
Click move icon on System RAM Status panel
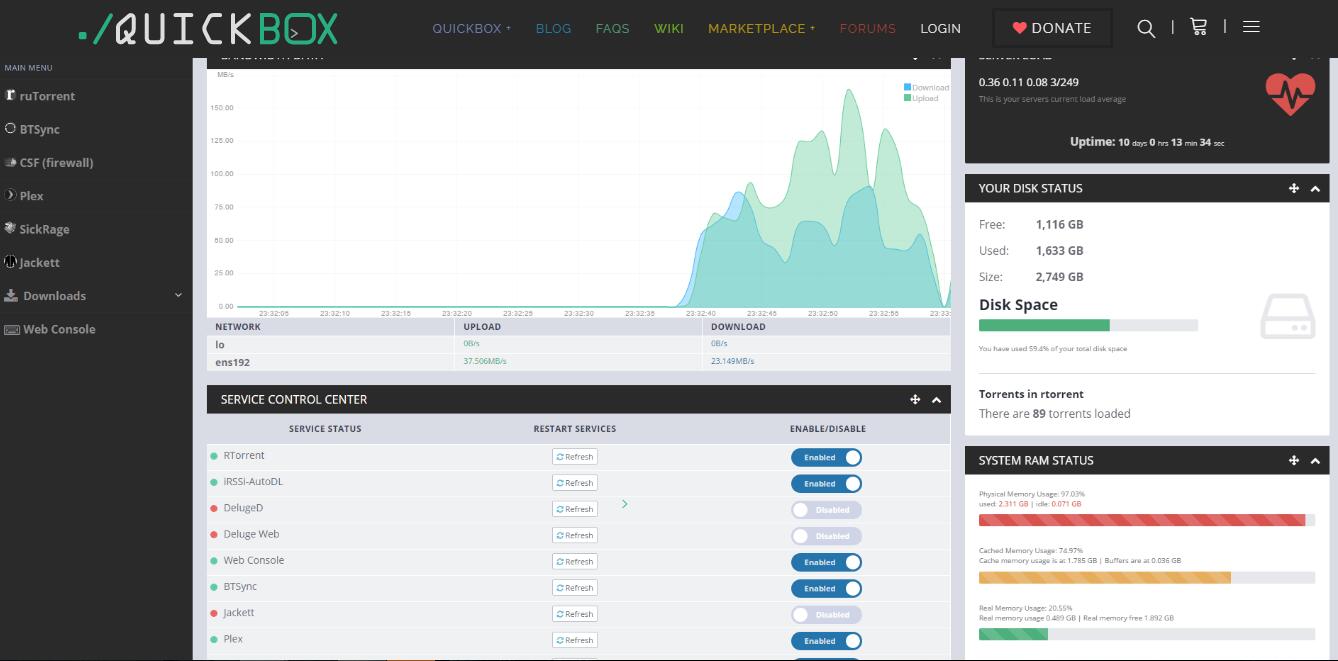click(1293, 460)
